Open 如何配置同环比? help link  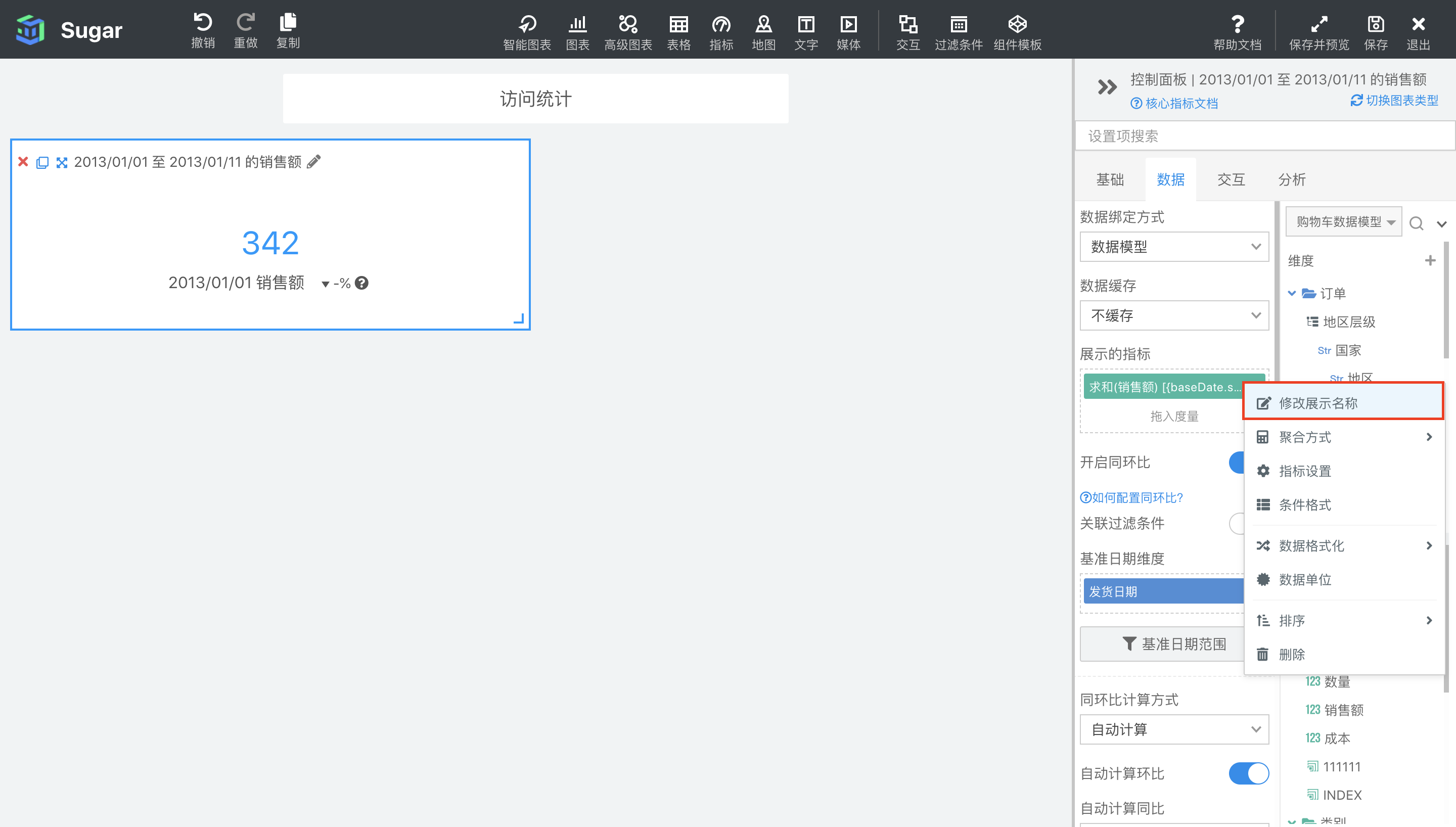(x=1131, y=497)
